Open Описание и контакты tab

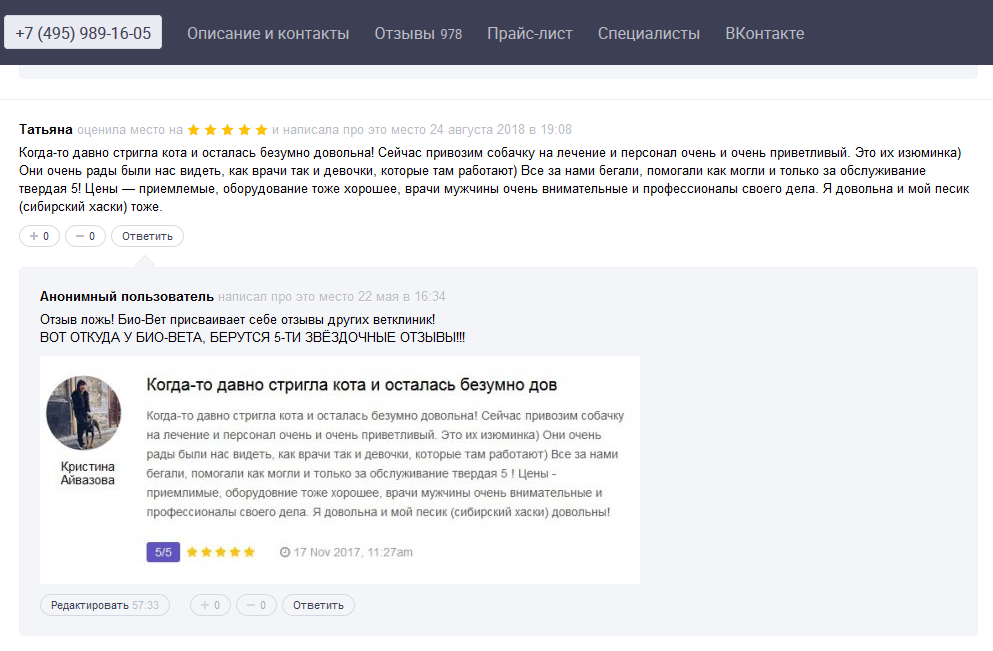point(268,33)
